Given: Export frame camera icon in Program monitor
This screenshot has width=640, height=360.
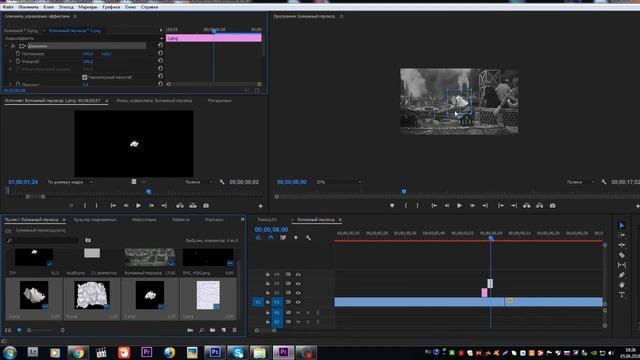Looking at the screenshot, I should 552,206.
